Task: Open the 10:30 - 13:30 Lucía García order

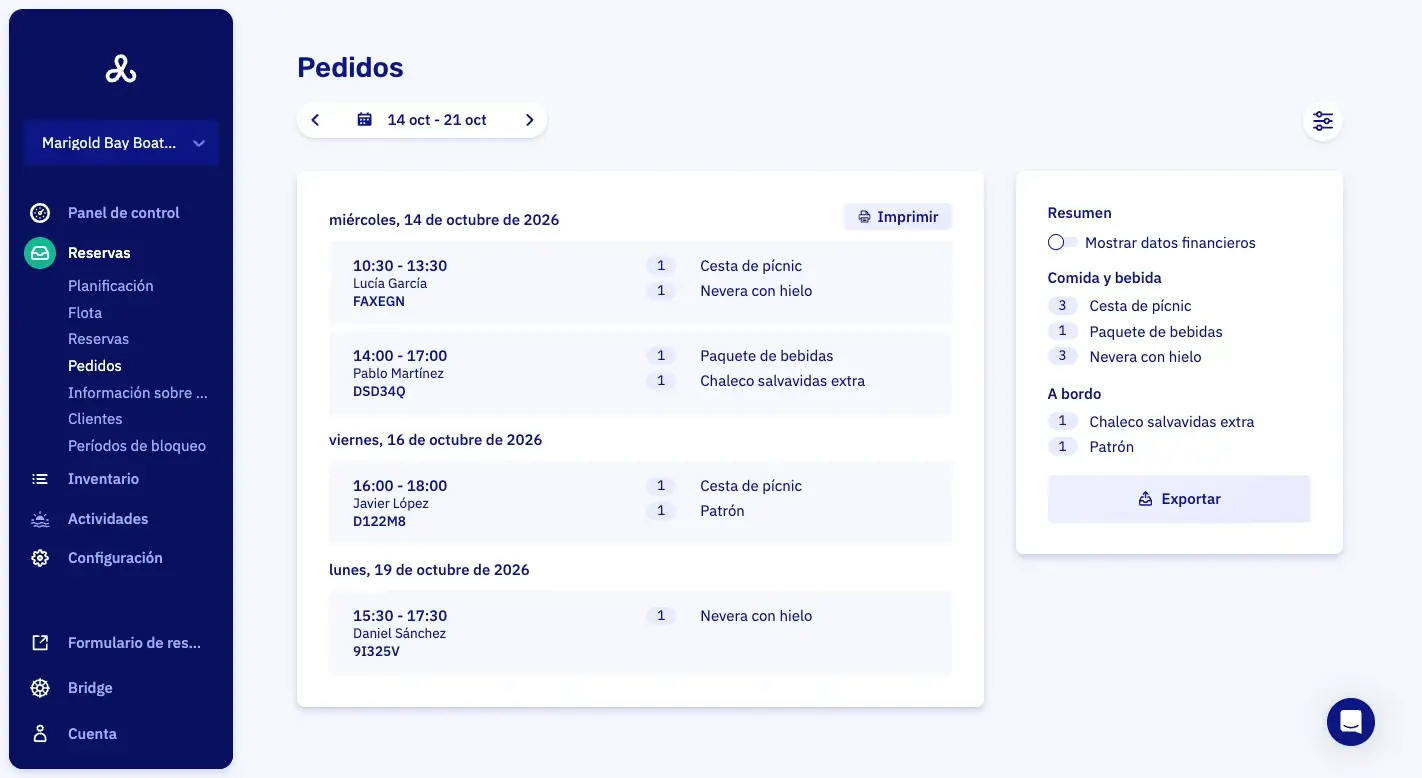Action: 640,283
